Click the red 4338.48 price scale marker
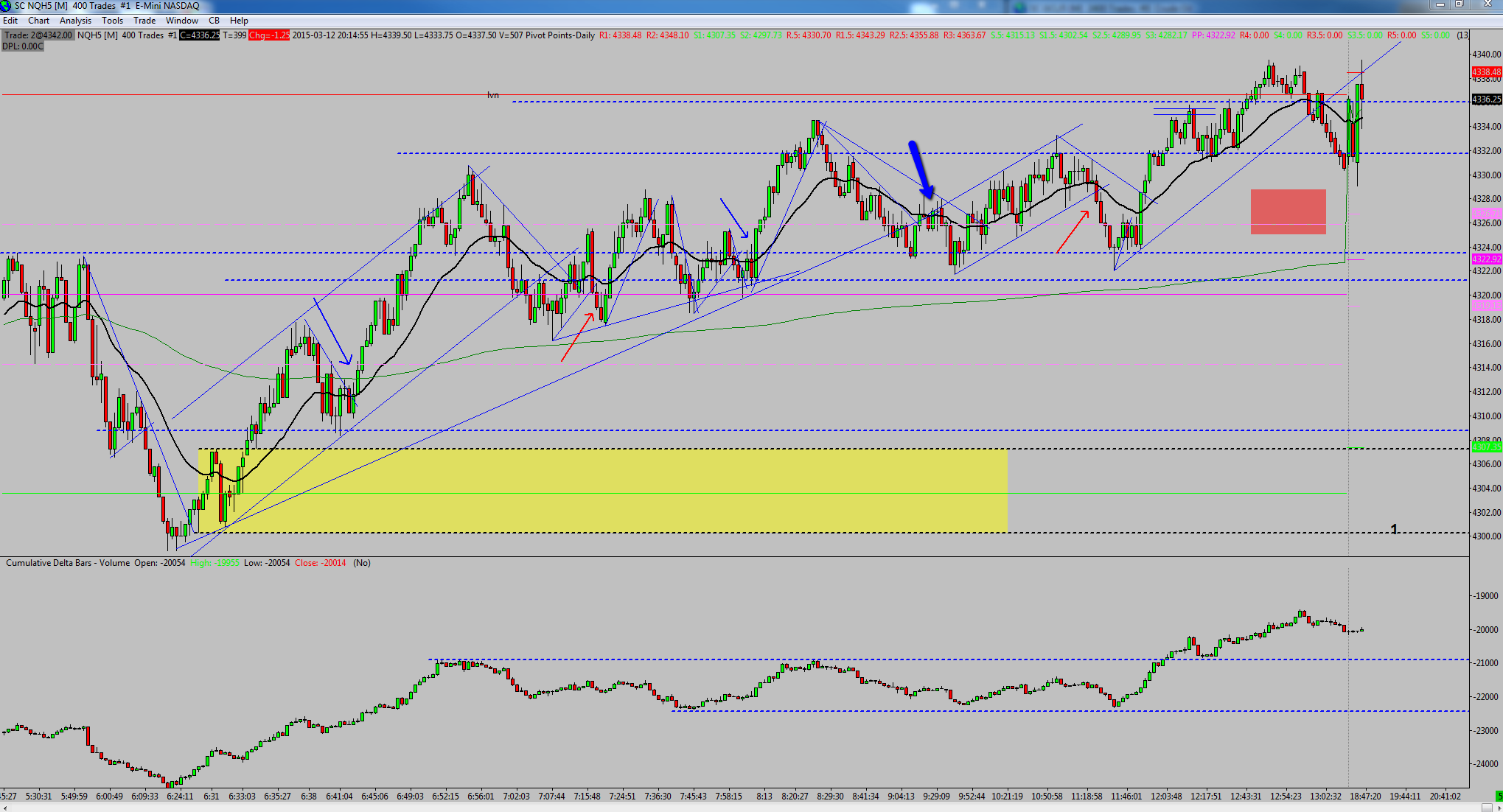The image size is (1503, 812). 1486,72
